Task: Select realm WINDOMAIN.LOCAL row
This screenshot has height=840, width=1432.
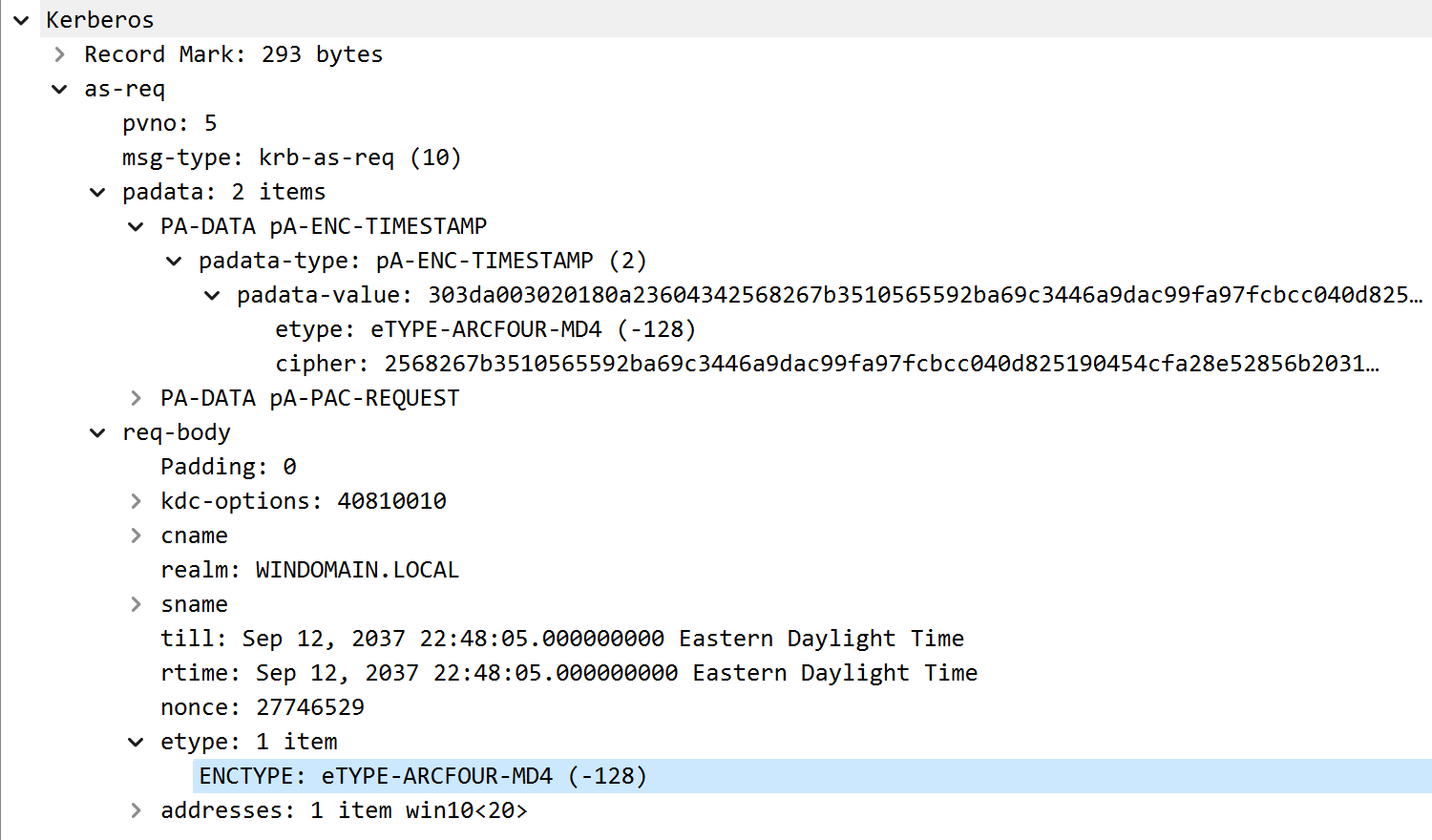Action: [x=309, y=570]
